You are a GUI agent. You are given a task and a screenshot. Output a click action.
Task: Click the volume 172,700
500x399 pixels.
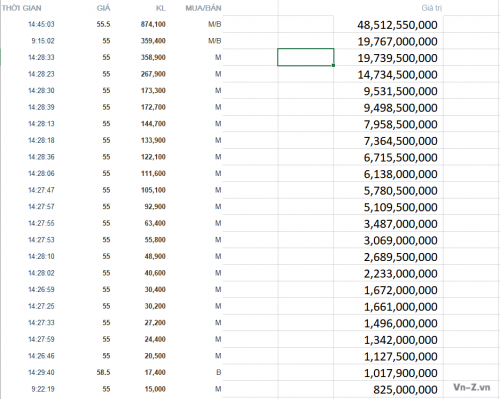pos(153,107)
